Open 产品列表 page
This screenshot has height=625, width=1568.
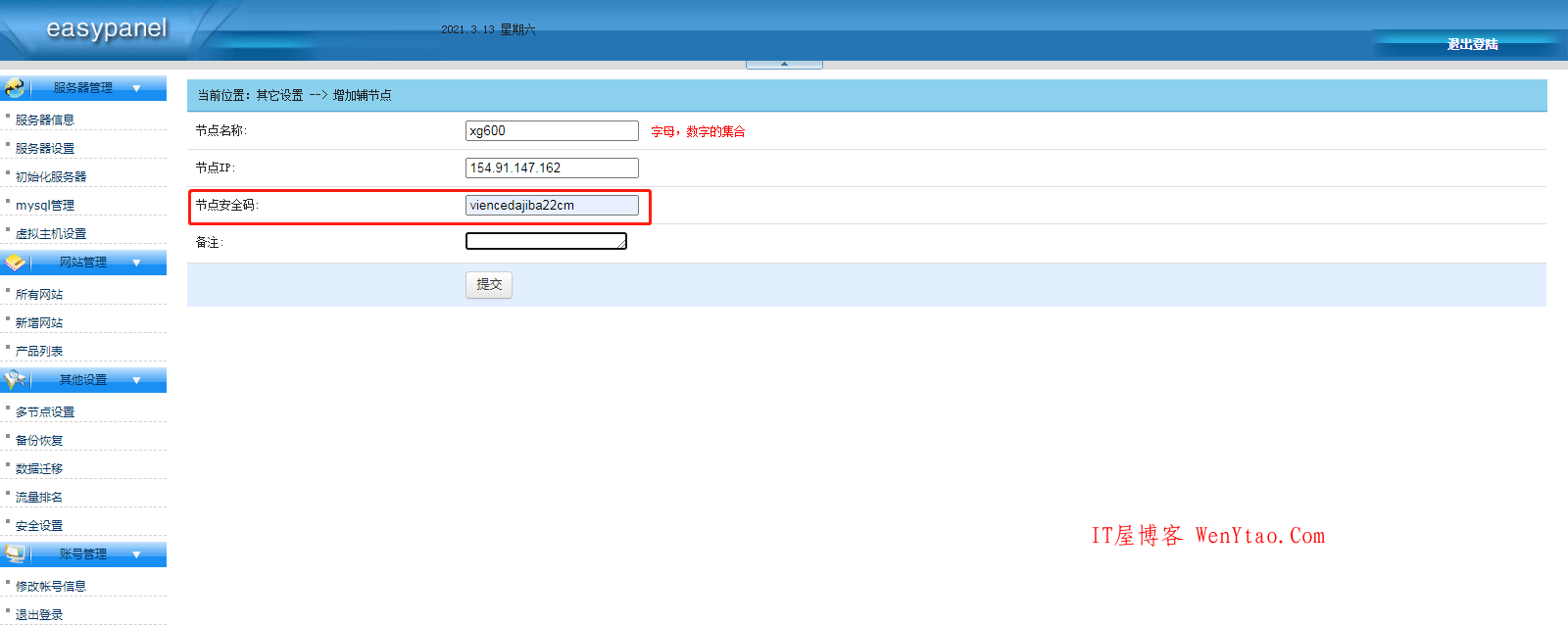tap(39, 351)
